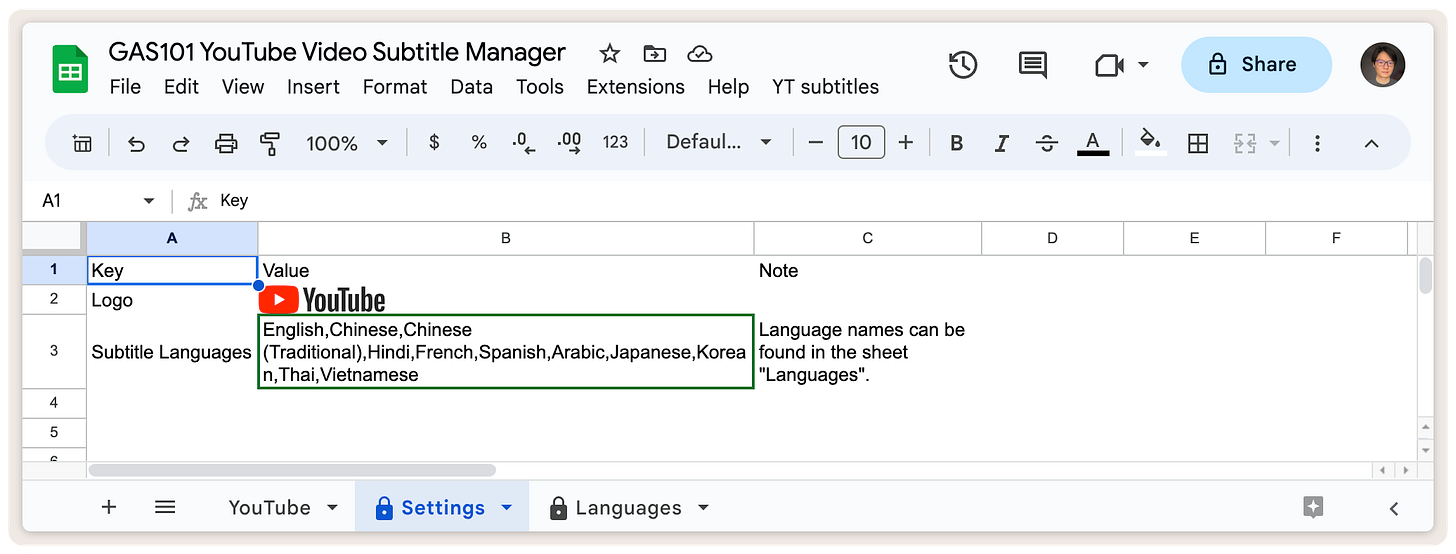Open the Google Sheets home icon

coord(70,69)
